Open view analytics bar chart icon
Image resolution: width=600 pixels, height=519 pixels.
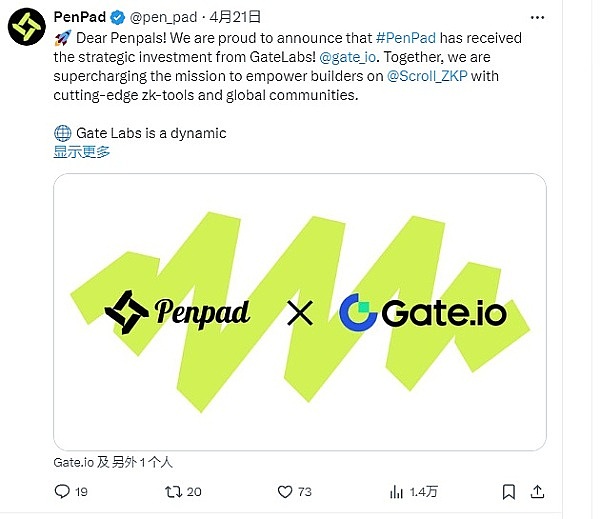coord(399,491)
